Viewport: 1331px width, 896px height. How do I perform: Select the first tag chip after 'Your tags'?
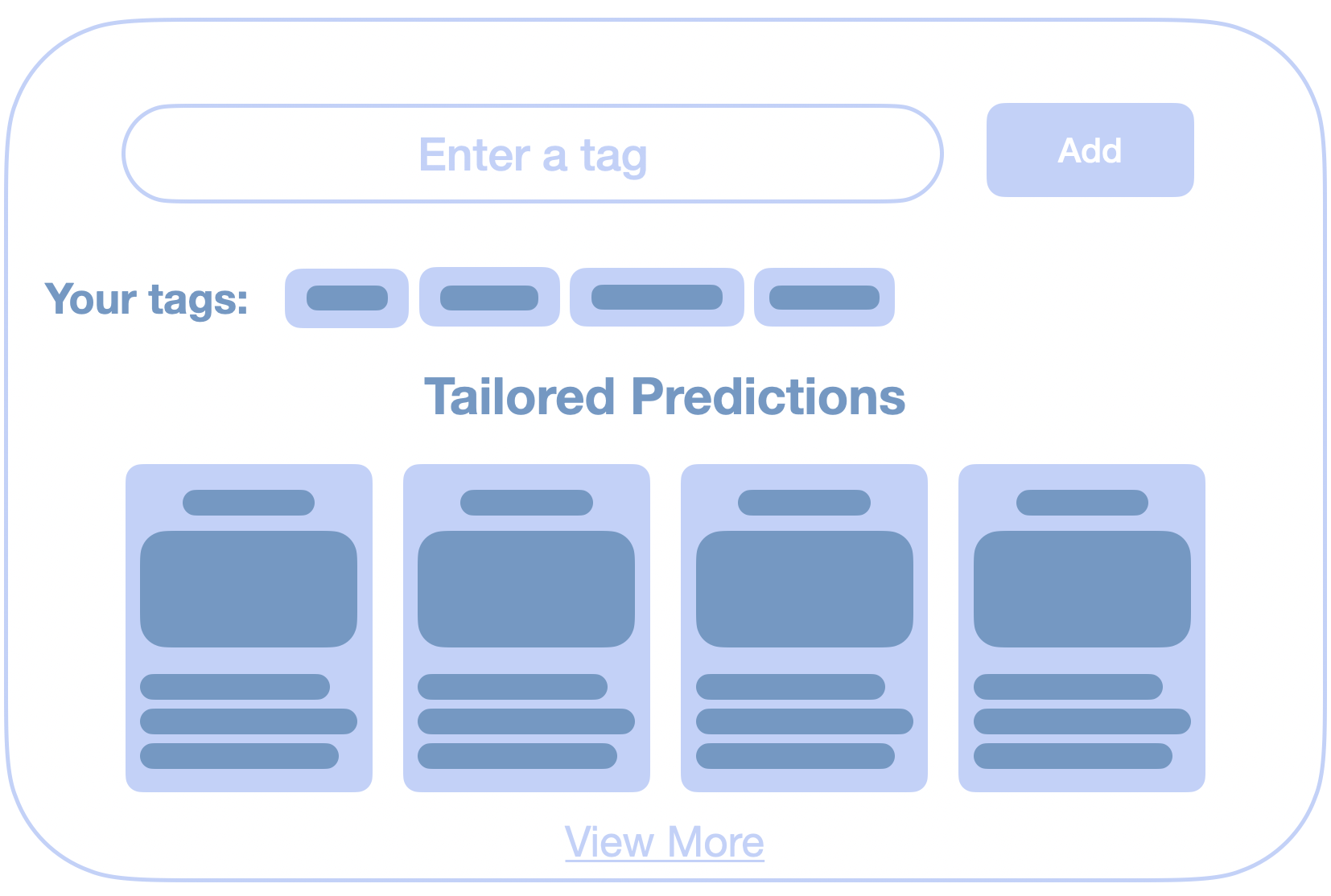347,298
